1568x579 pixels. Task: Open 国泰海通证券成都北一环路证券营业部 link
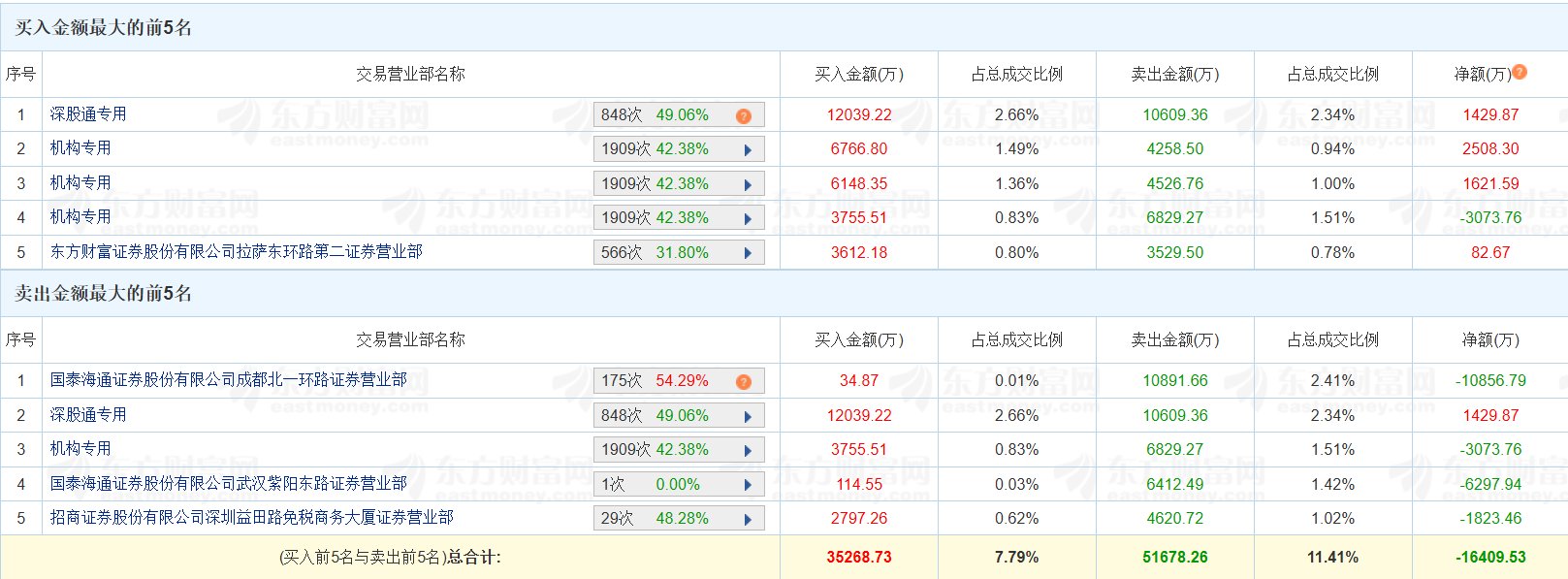pyautogui.click(x=228, y=380)
